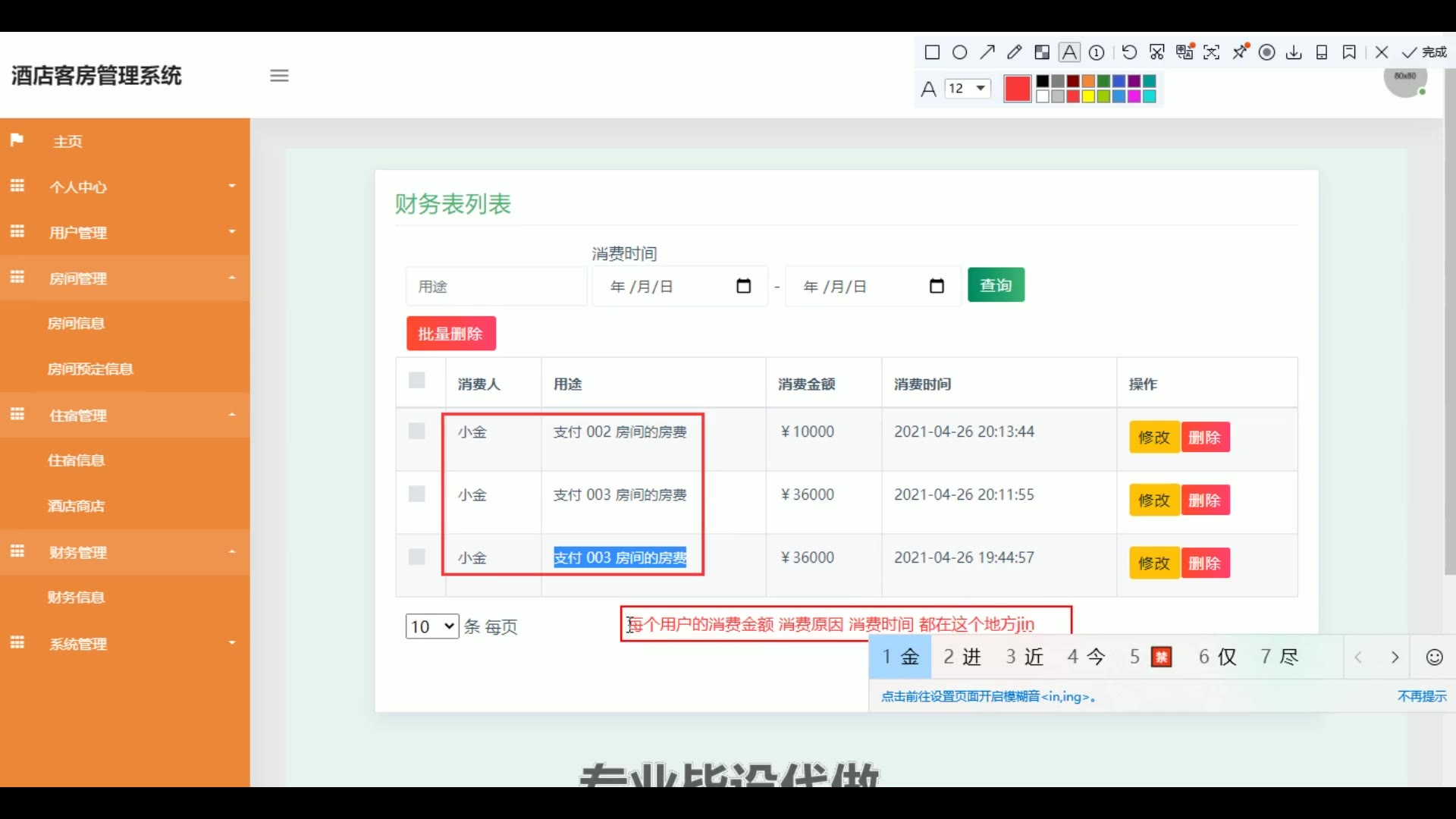Check the box for the ¥10000 row
Image resolution: width=1456 pixels, height=819 pixels.
click(x=417, y=431)
